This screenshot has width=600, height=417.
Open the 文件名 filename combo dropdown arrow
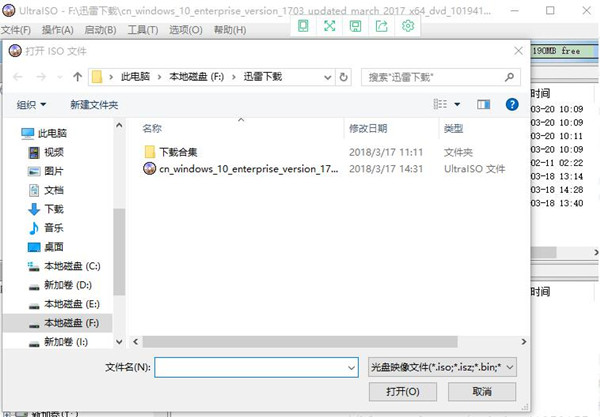[x=351, y=368]
